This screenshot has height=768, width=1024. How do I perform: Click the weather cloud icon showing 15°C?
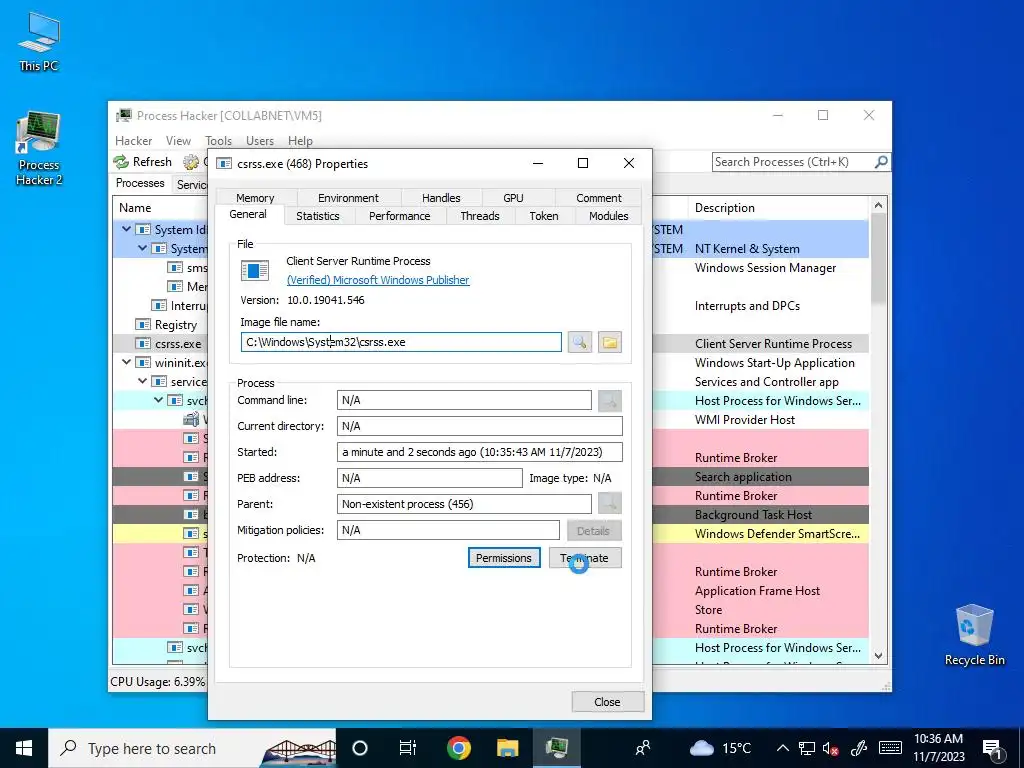pos(701,748)
